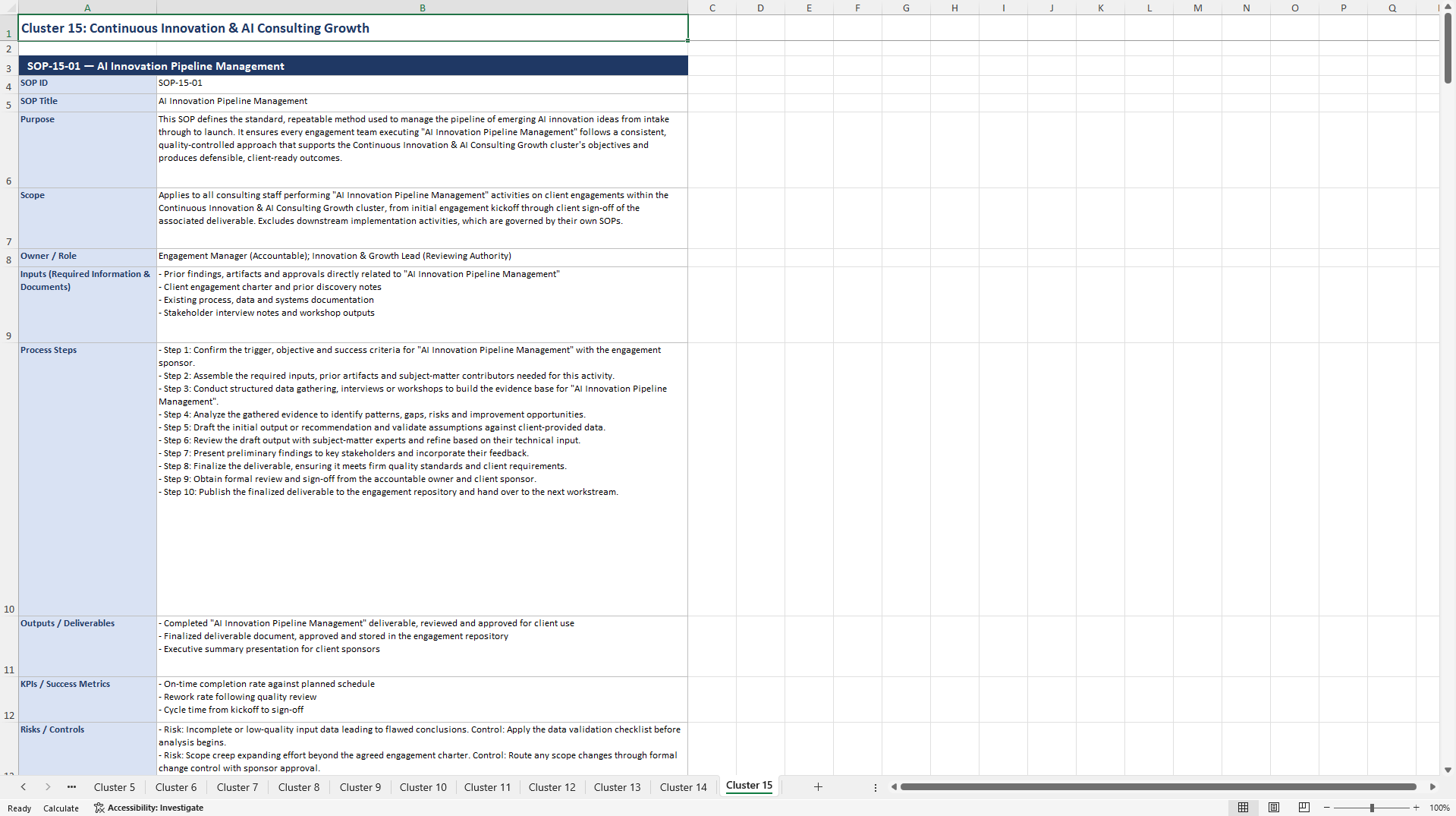This screenshot has width=1456, height=816.
Task: Zoom in with plus button
Action: click(x=1416, y=808)
